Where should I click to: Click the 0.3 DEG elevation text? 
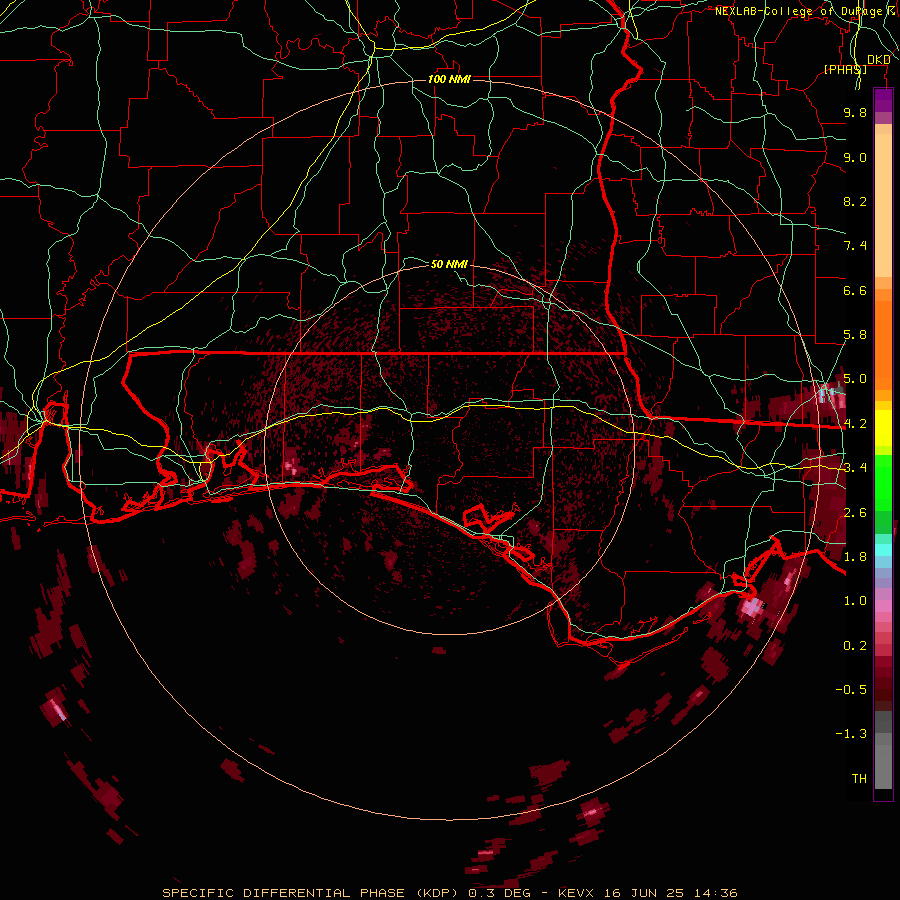pos(501,893)
